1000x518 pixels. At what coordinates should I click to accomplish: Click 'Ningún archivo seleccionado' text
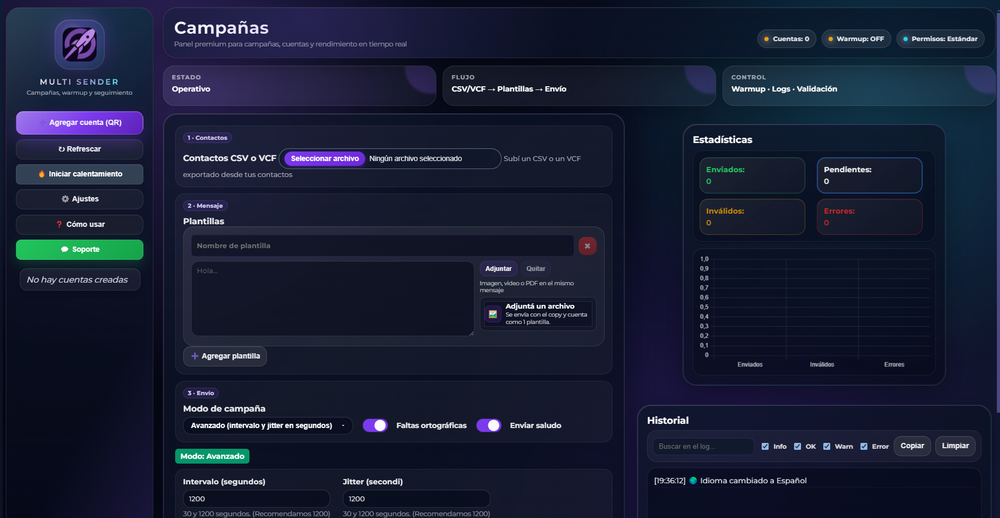(415, 159)
